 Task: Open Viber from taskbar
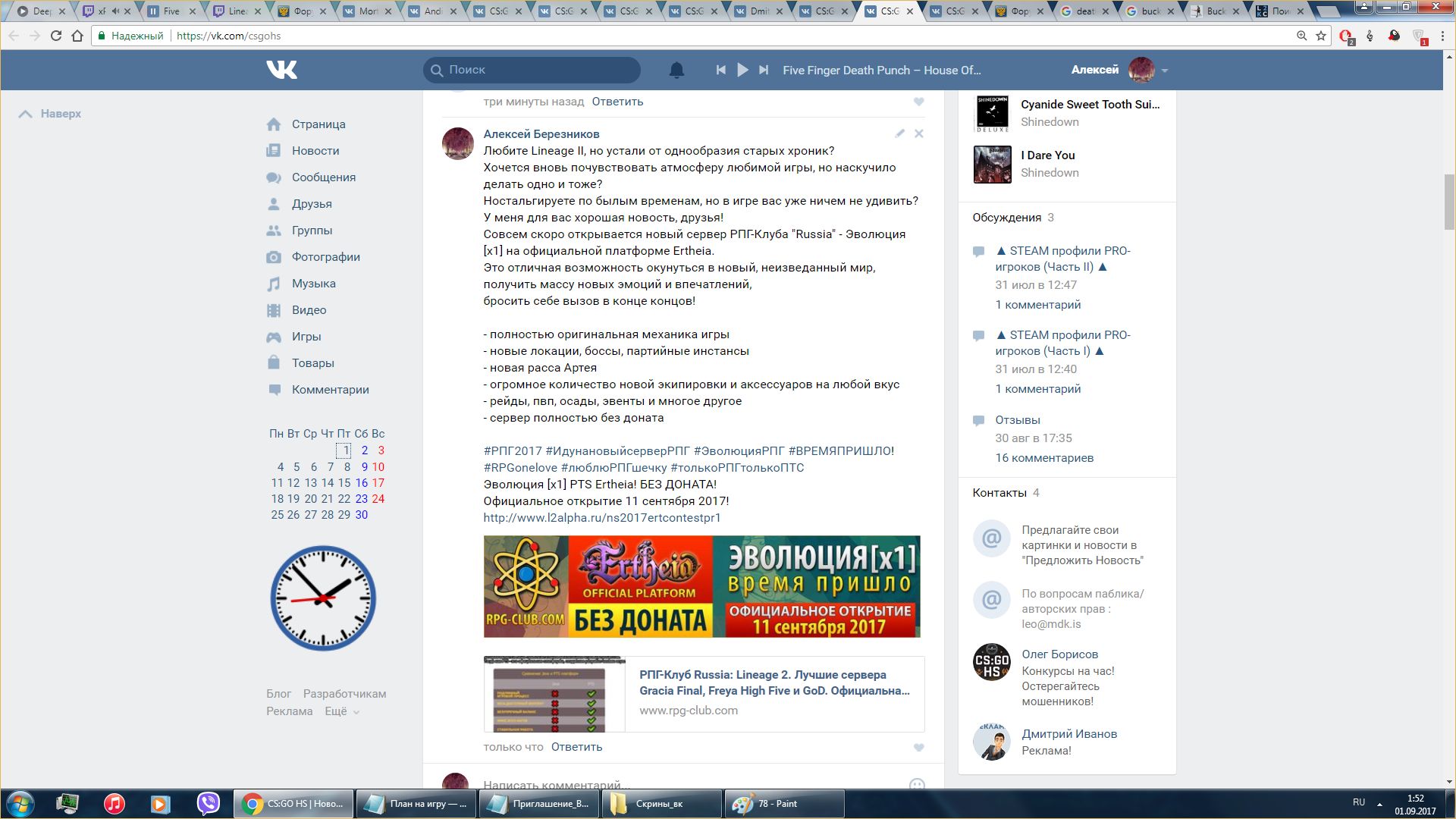tap(208, 804)
